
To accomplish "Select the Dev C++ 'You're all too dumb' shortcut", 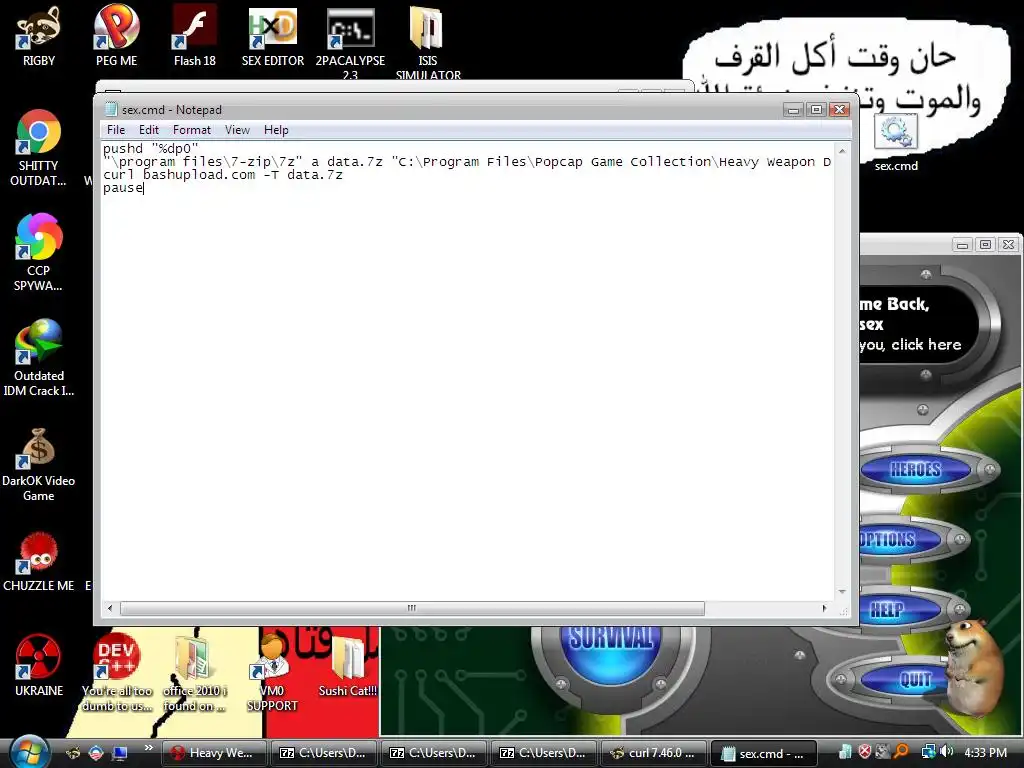I will 117,673.
